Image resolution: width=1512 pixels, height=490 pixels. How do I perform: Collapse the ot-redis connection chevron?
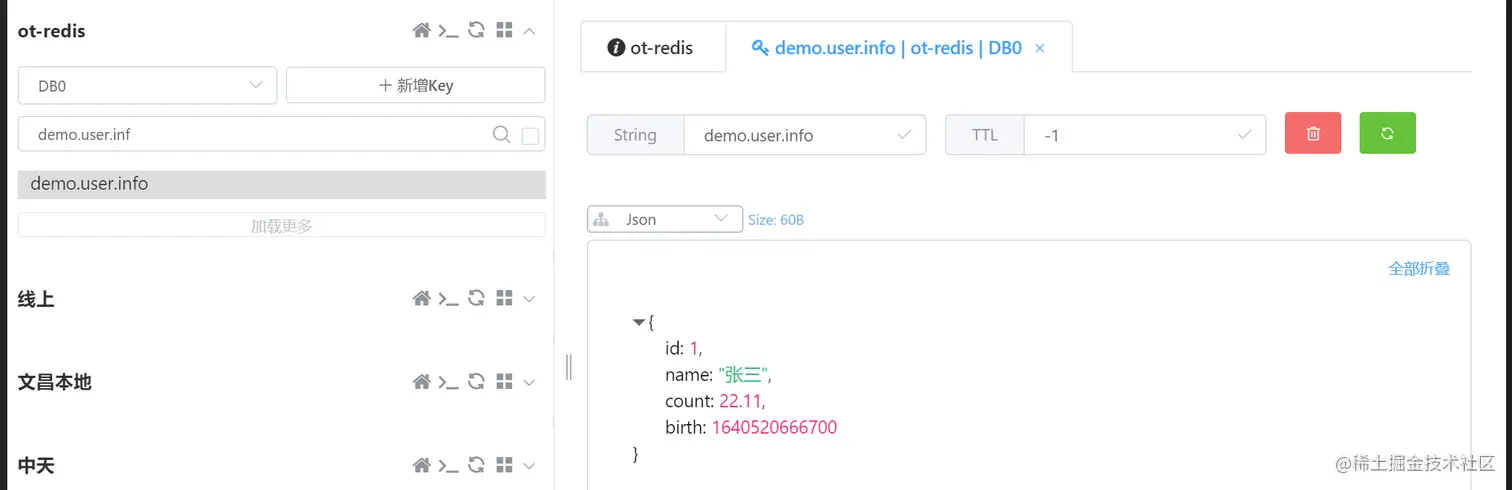click(530, 31)
